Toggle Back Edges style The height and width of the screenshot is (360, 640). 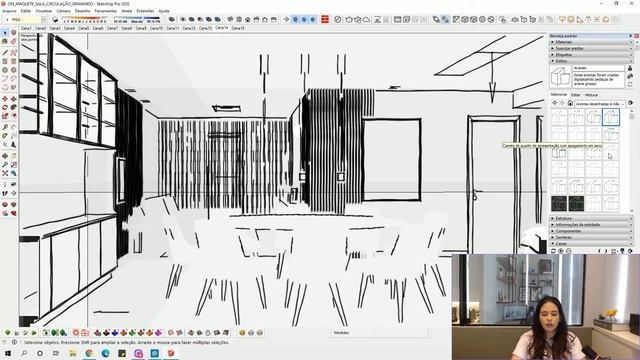tap(445, 19)
